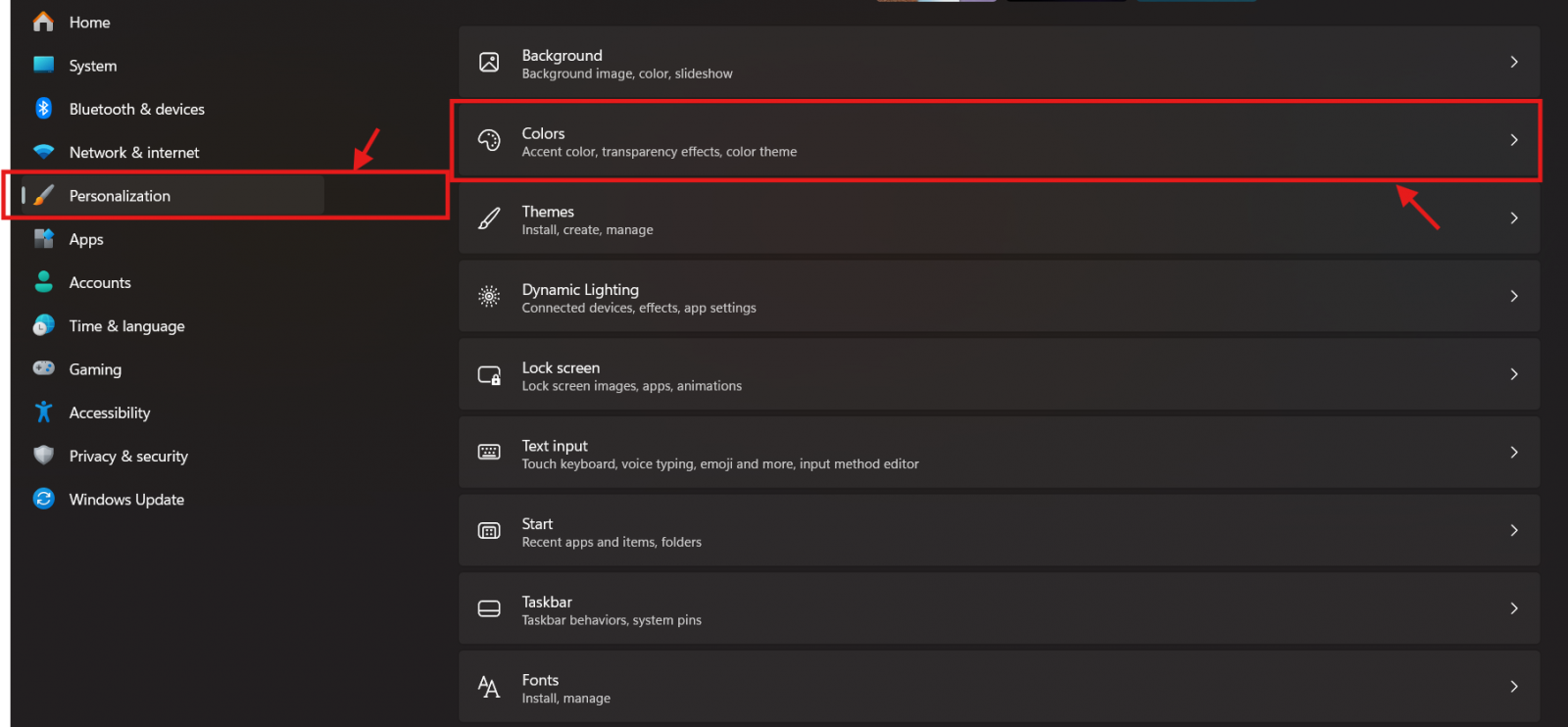
Task: Click the Gaming controller icon
Action: point(43,368)
